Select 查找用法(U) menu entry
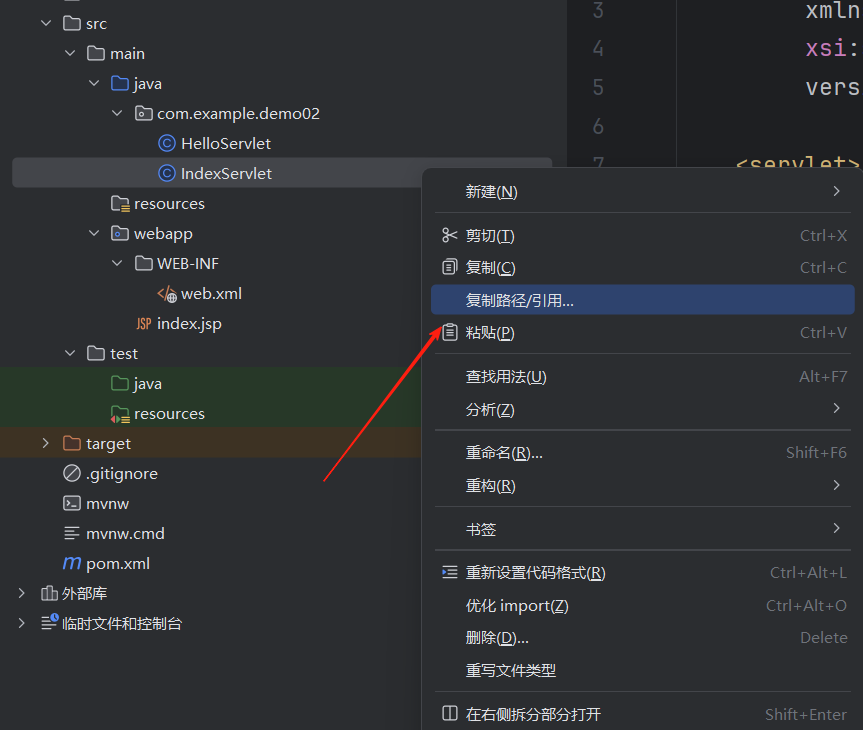This screenshot has height=730, width=863. pos(642,377)
